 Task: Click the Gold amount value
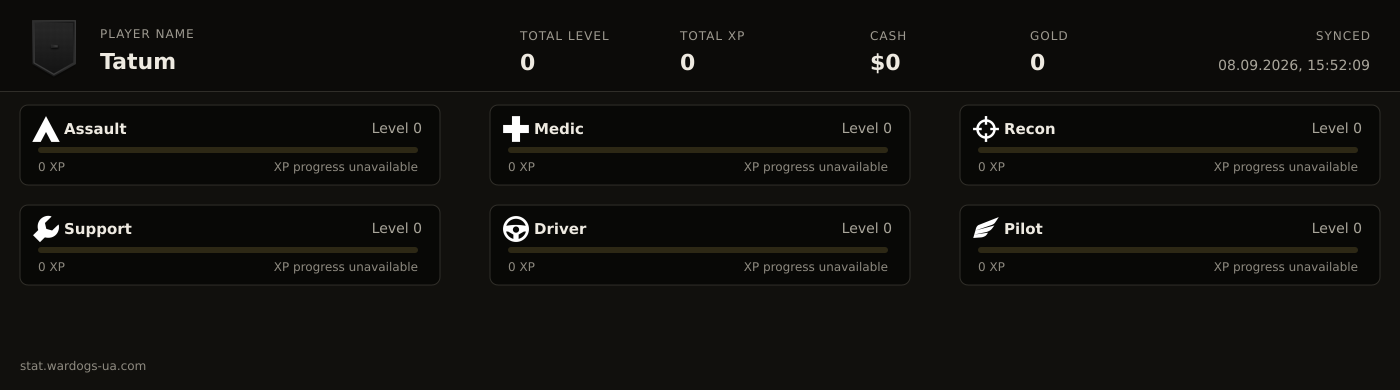point(1037,63)
